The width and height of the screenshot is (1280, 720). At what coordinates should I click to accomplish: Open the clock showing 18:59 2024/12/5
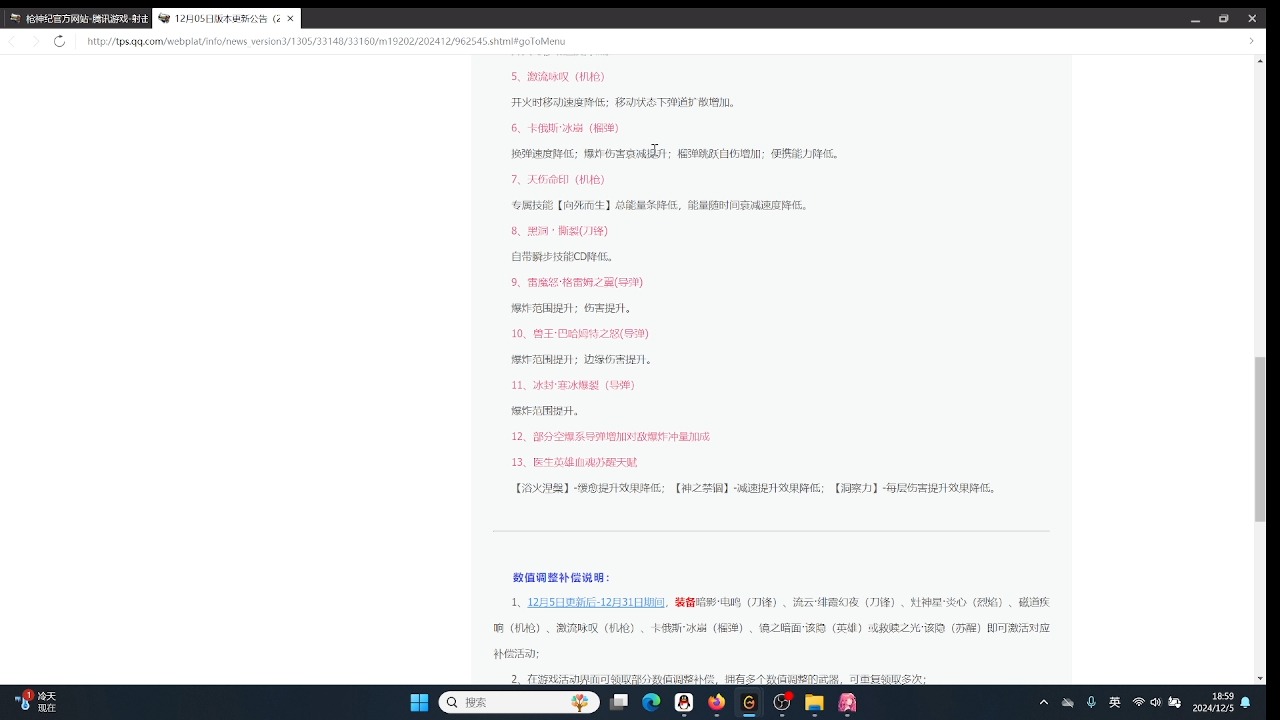1214,702
